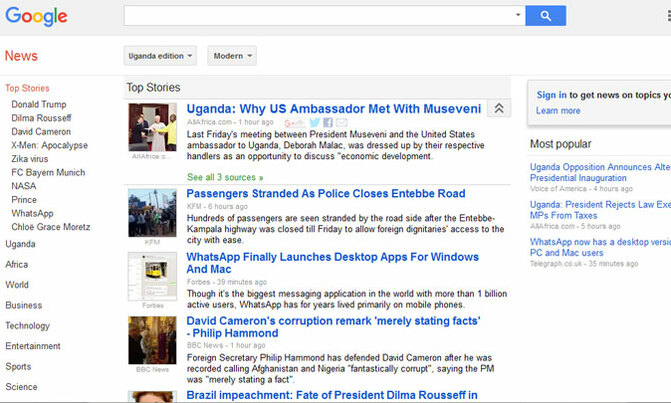The width and height of the screenshot is (671, 403).
Task: Open the search box dropdown arrow
Action: [518, 15]
